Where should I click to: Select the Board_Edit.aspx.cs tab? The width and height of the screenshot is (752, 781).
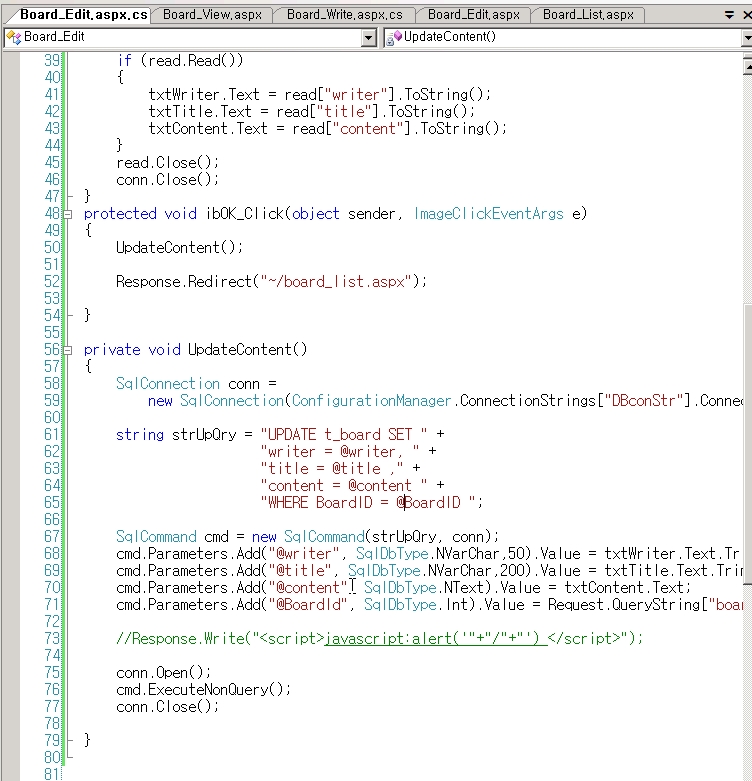point(82,15)
